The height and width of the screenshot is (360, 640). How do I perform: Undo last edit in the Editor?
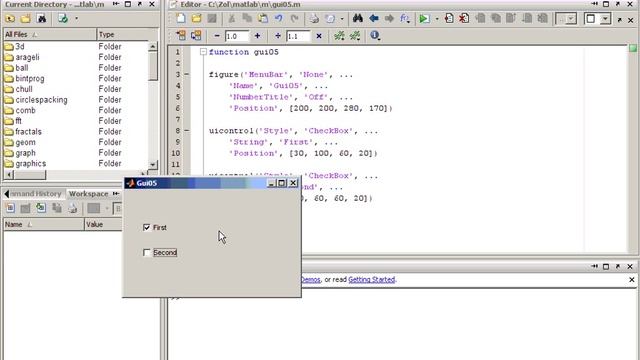point(279,18)
